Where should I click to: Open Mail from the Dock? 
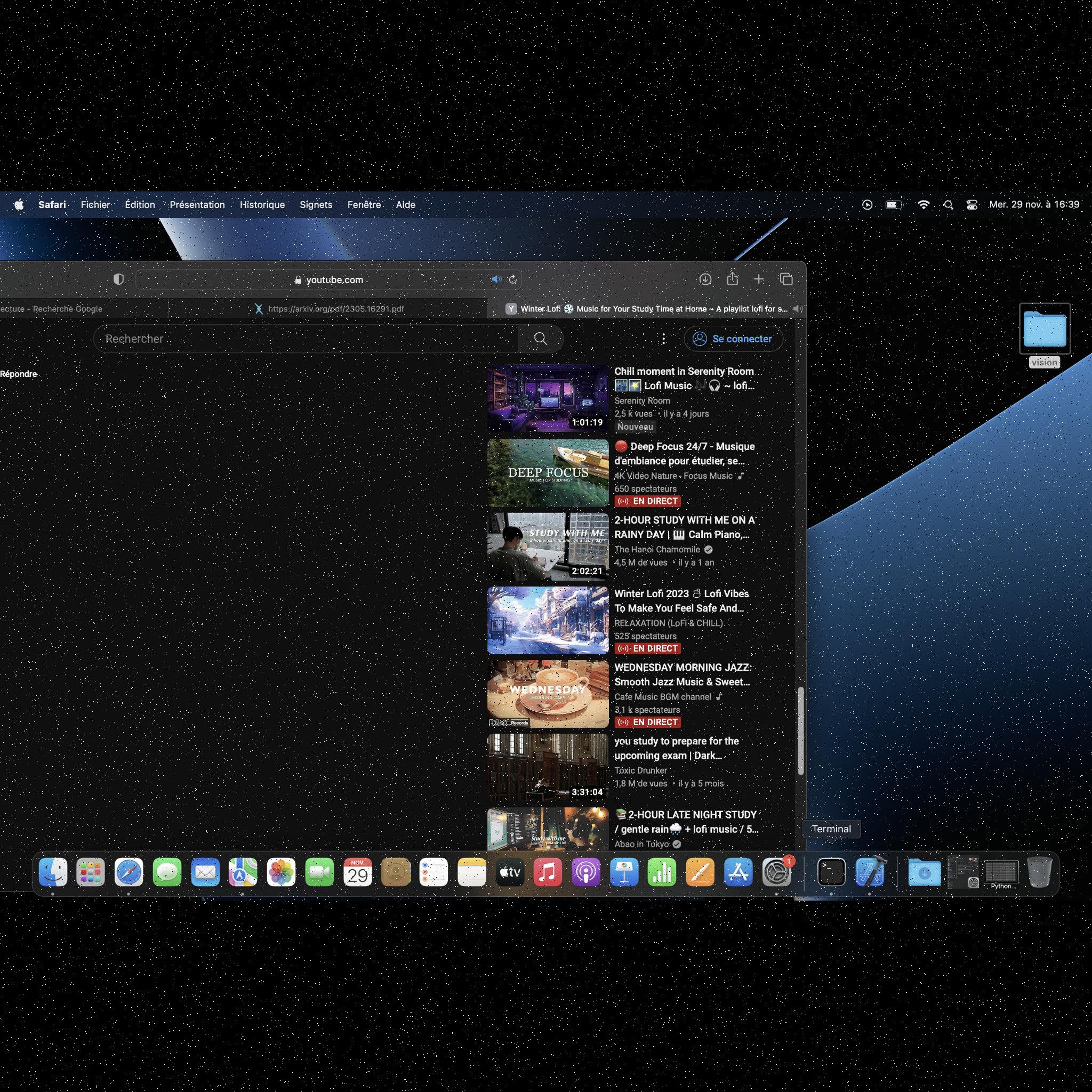(205, 872)
